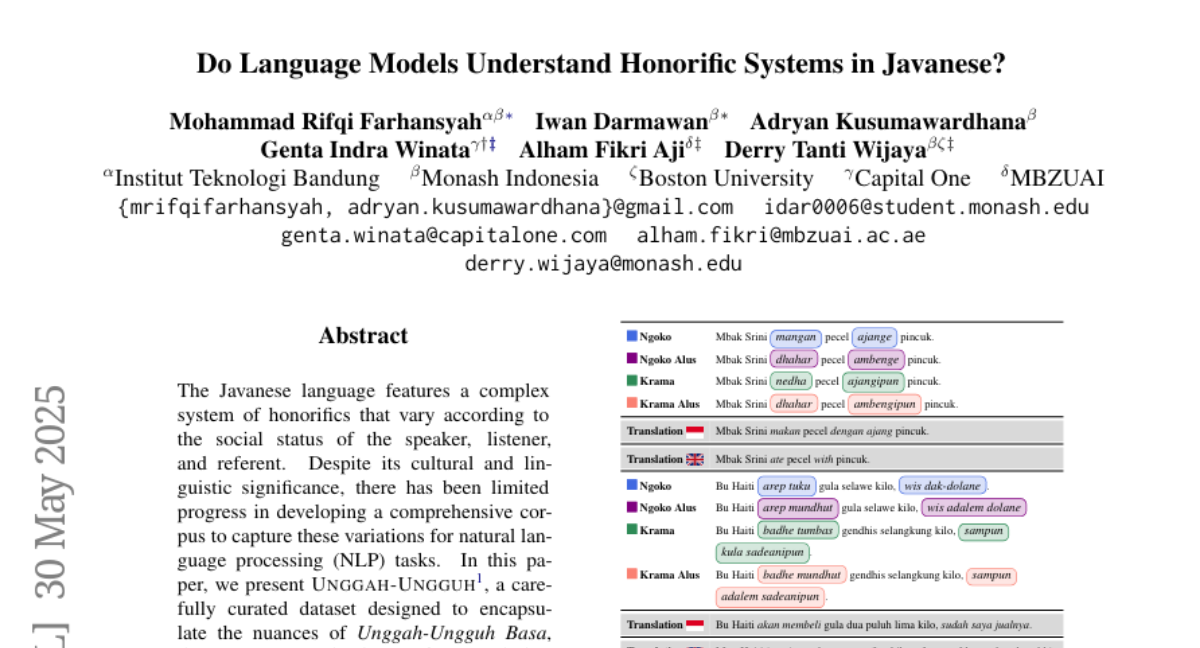1200x648 pixels.
Task: Click the email genta.winata@capitalone.com
Action: [444, 236]
